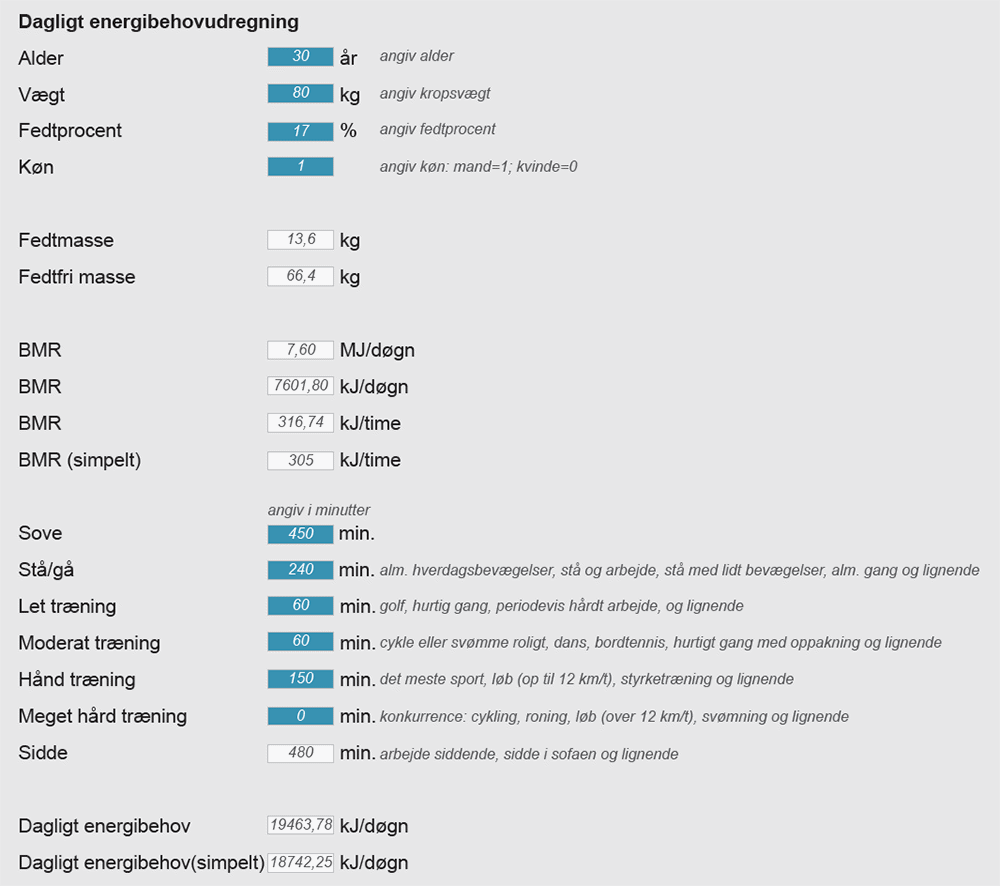Select the Vægt weight input field

[300, 94]
